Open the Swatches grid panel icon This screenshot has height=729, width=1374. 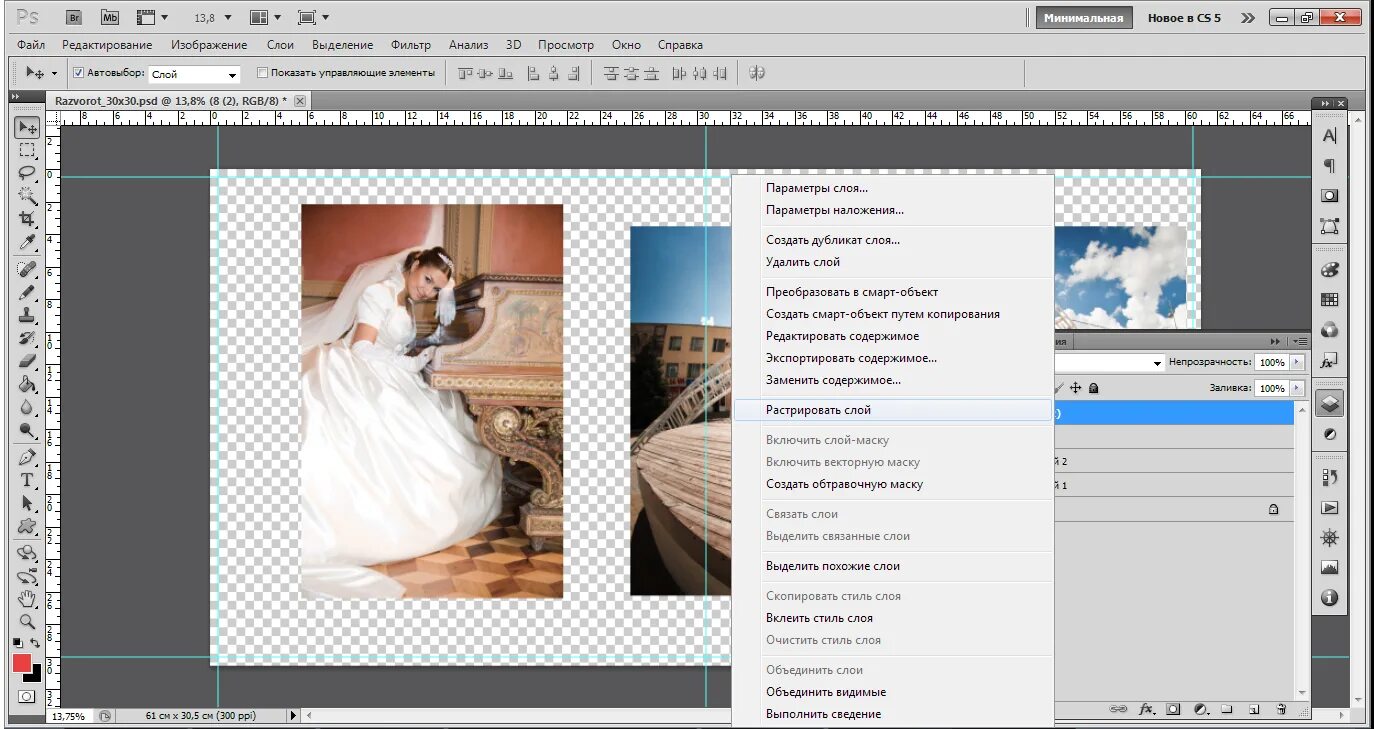tap(1329, 299)
